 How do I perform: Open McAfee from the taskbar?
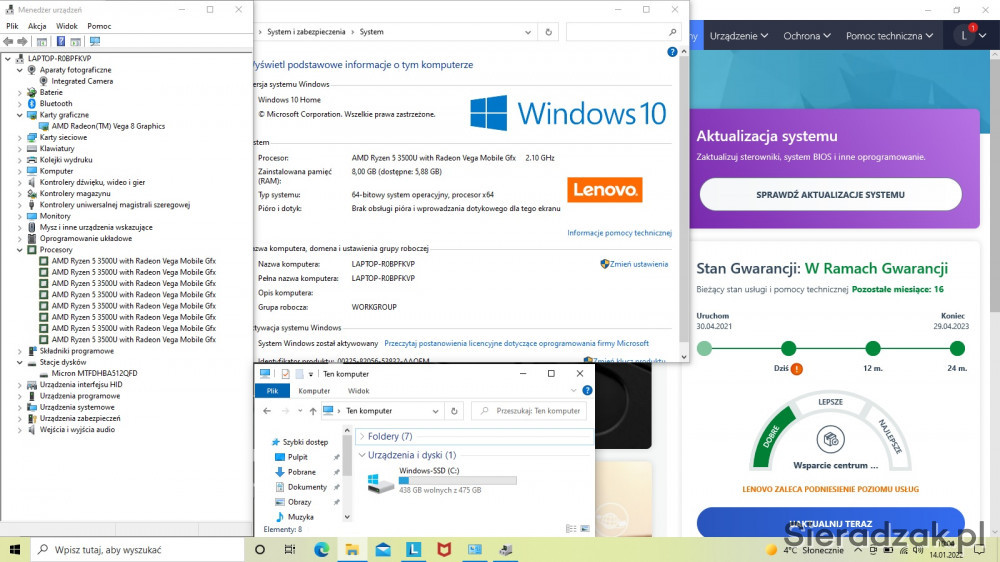443,549
